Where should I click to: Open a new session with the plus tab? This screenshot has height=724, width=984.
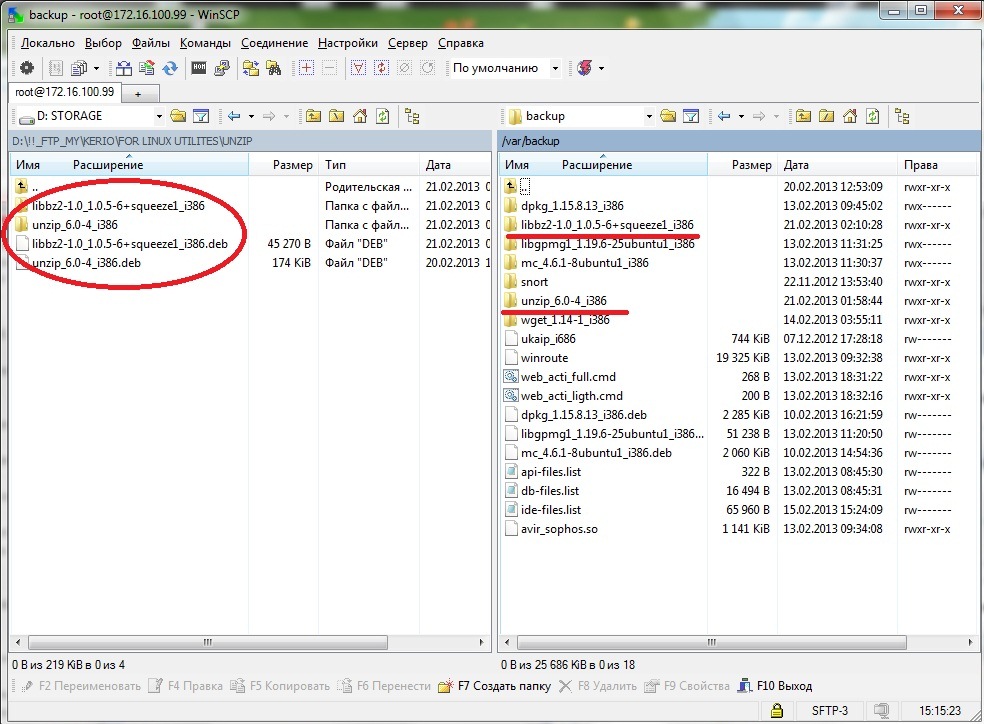pos(138,92)
